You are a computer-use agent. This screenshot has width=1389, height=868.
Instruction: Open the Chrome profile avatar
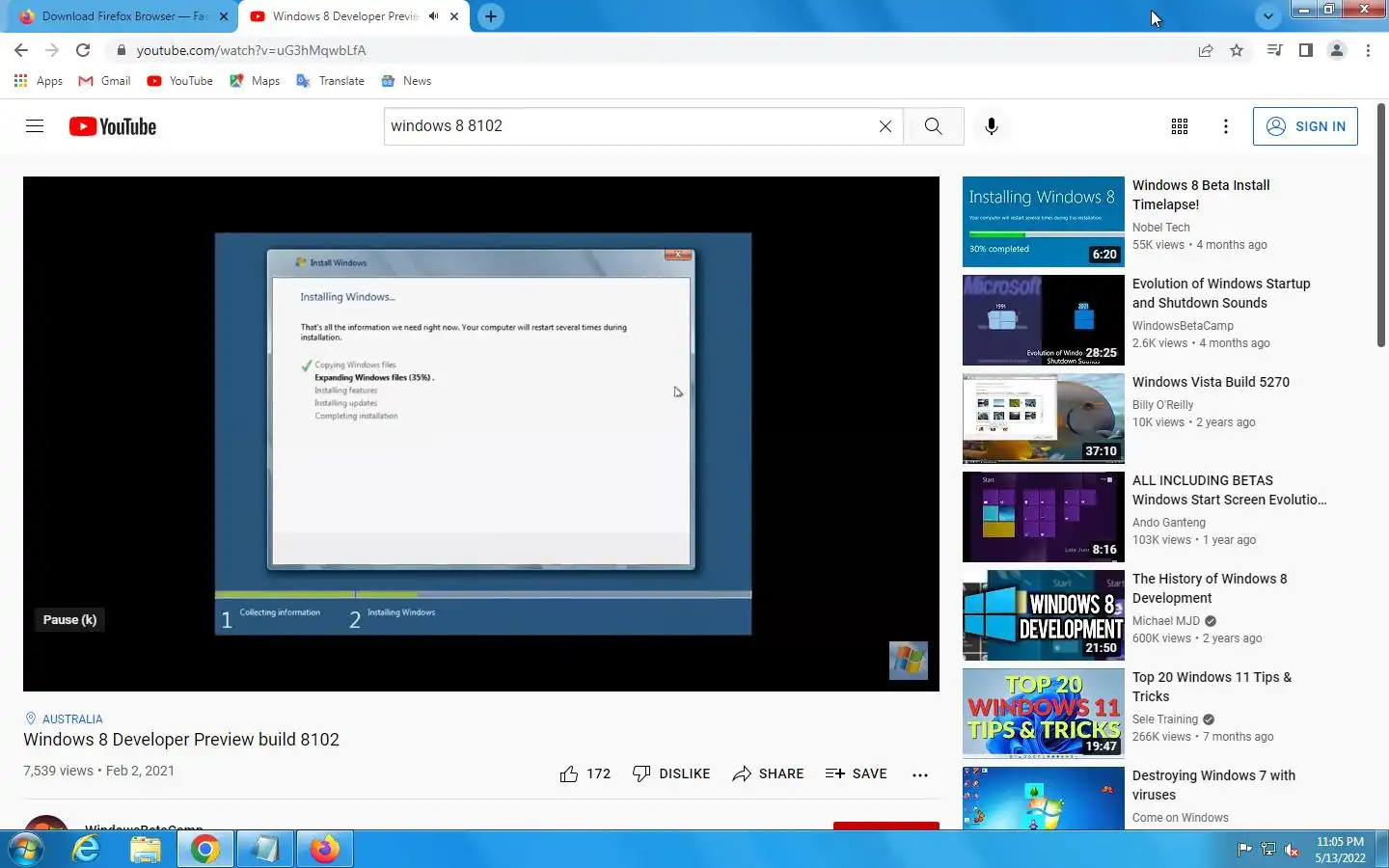[x=1336, y=50]
